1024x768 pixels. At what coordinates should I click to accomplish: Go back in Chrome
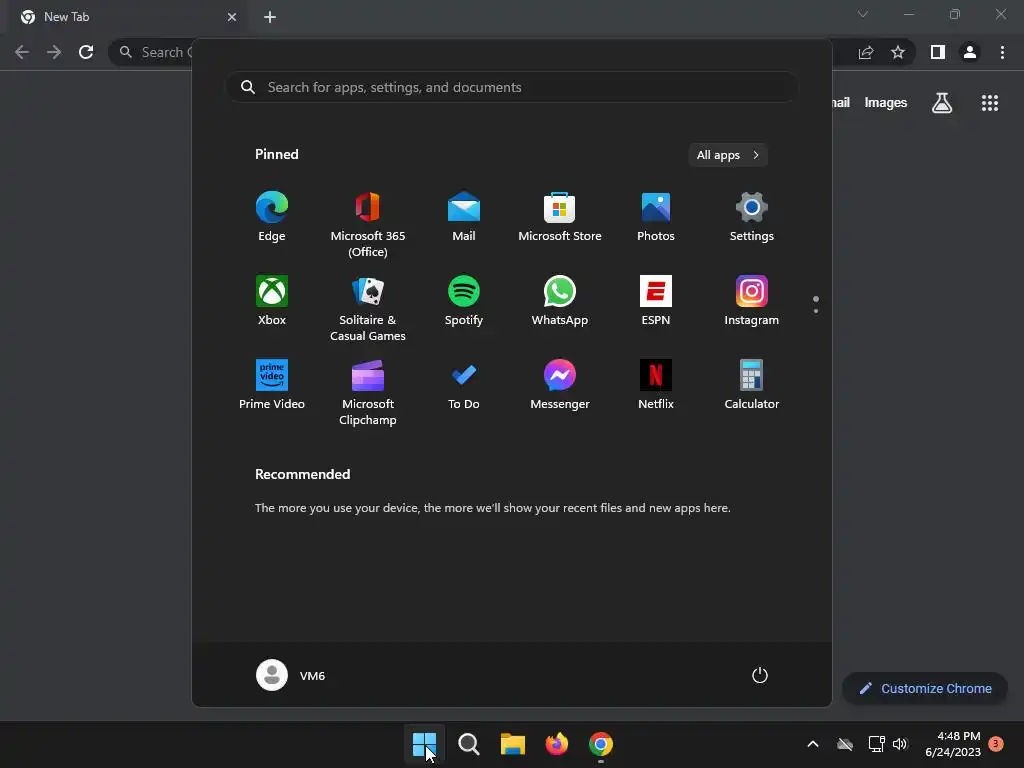click(22, 52)
